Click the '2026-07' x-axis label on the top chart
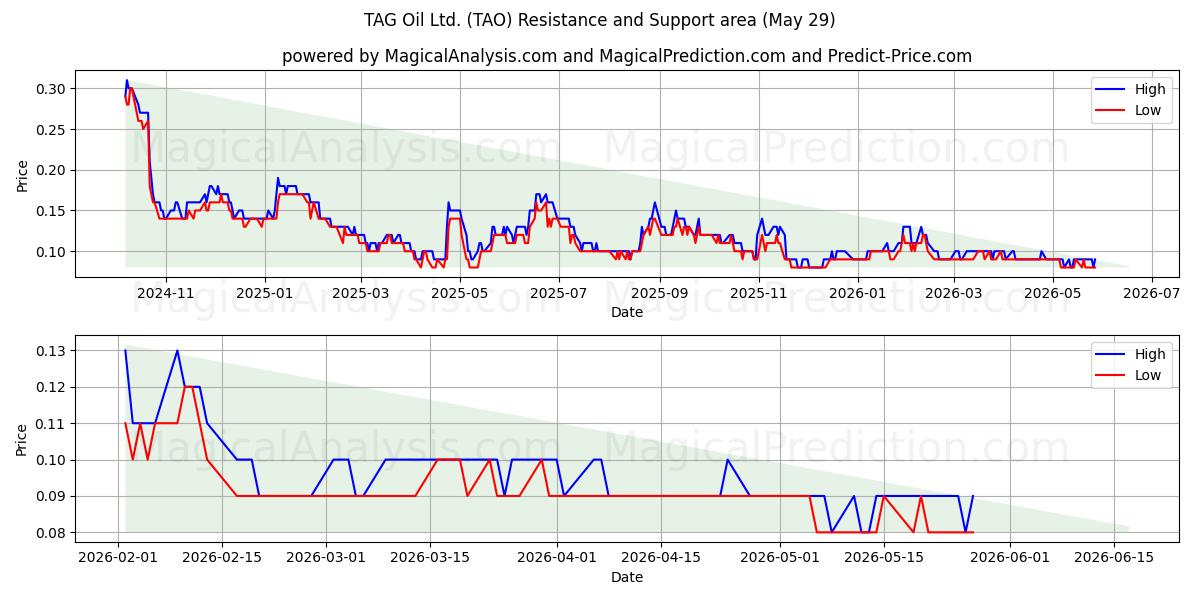The width and height of the screenshot is (1200, 600). point(1152,293)
